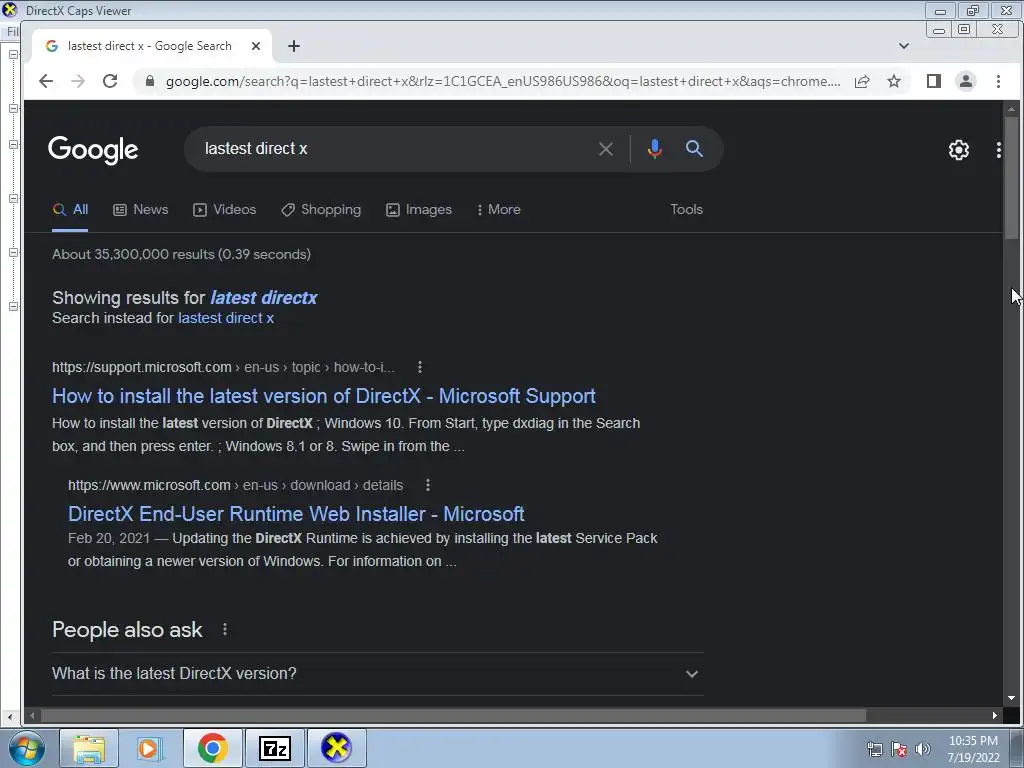Open the More search filters menu
Screen dimensions: 1024x768
(498, 210)
